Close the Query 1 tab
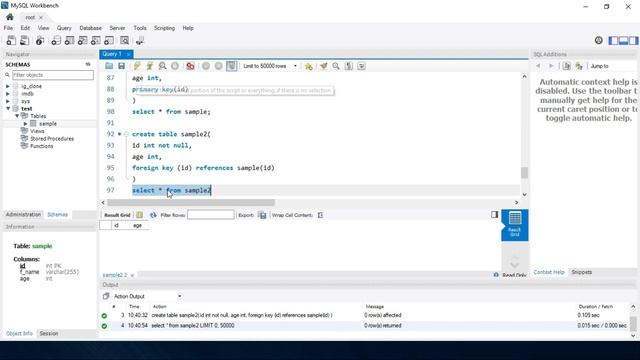 pyautogui.click(x=128, y=54)
